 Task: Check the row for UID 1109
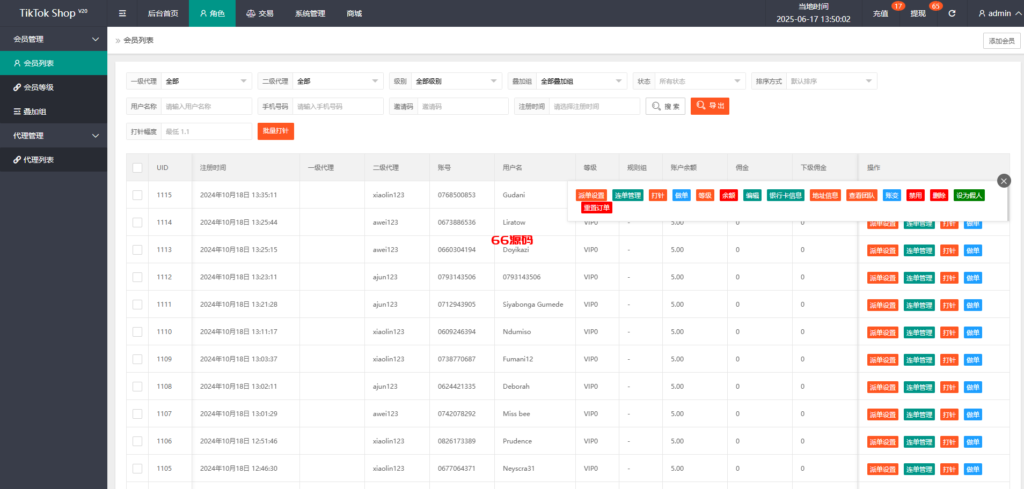[137, 359]
